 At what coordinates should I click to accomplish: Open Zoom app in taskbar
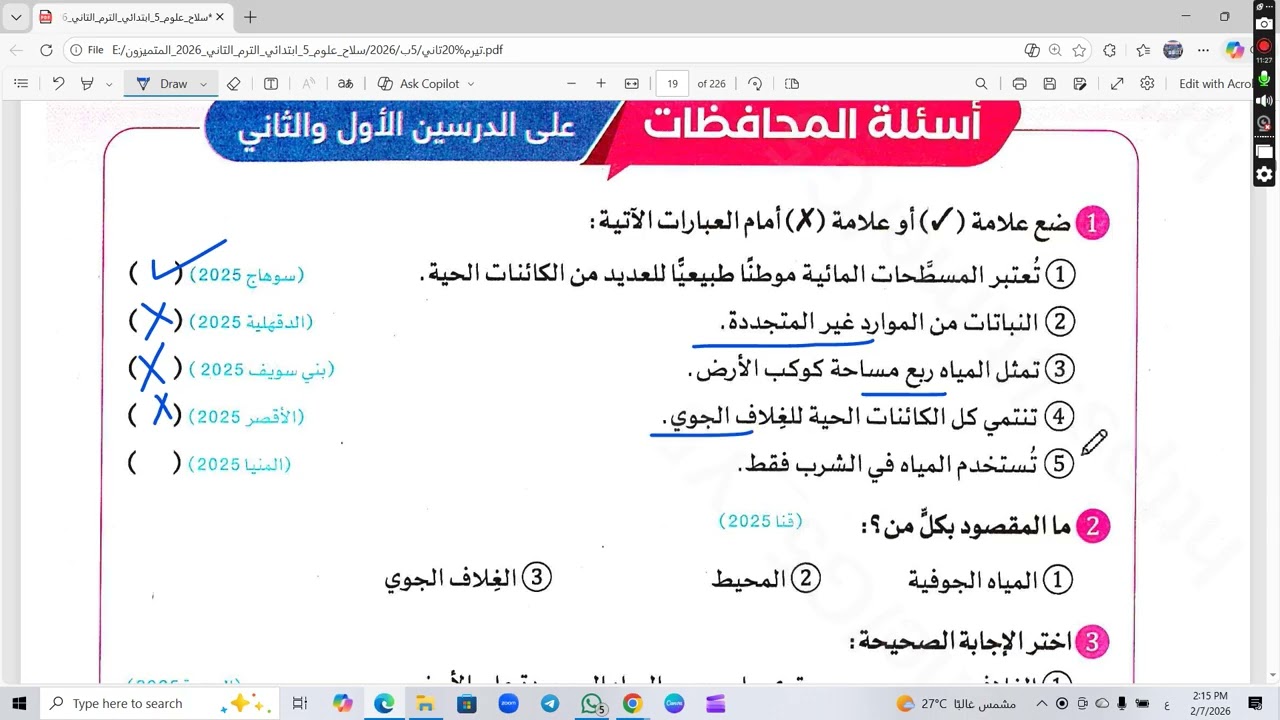coord(508,704)
